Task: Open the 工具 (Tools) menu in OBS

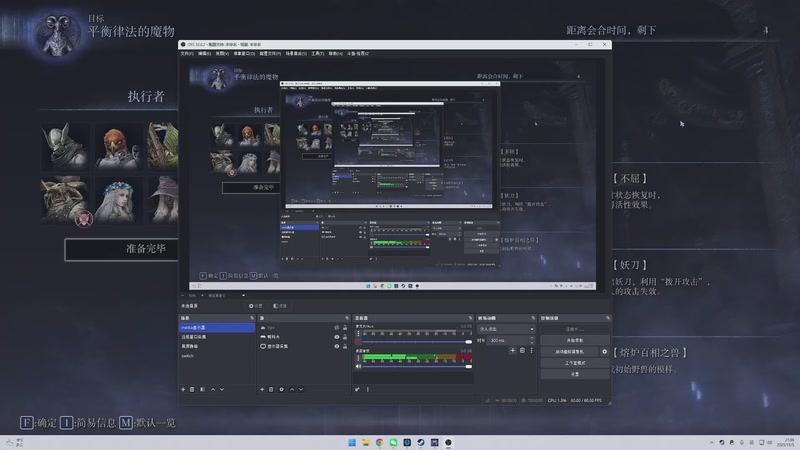Action: pos(318,54)
